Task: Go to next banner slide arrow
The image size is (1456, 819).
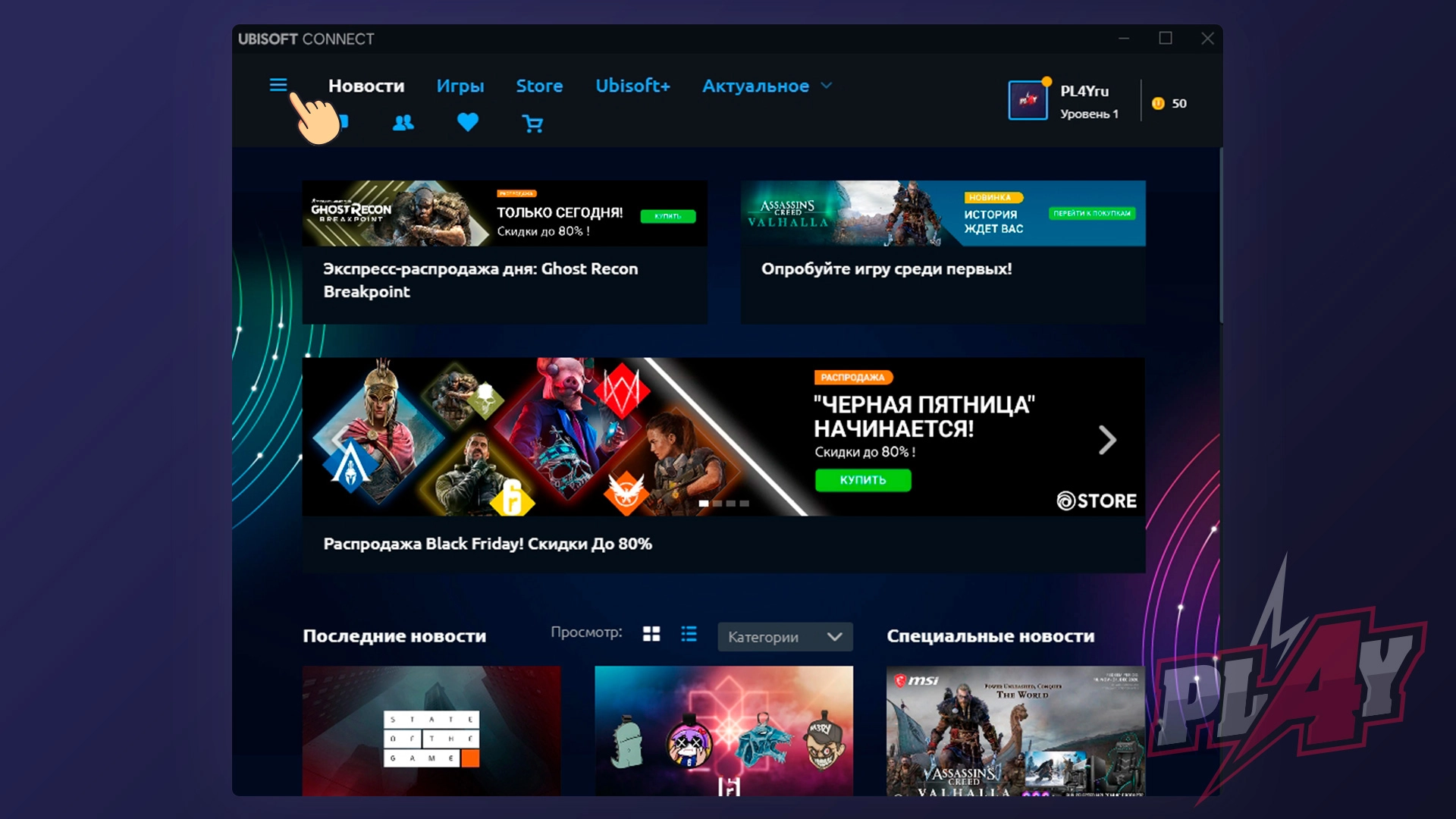Action: [x=1107, y=440]
